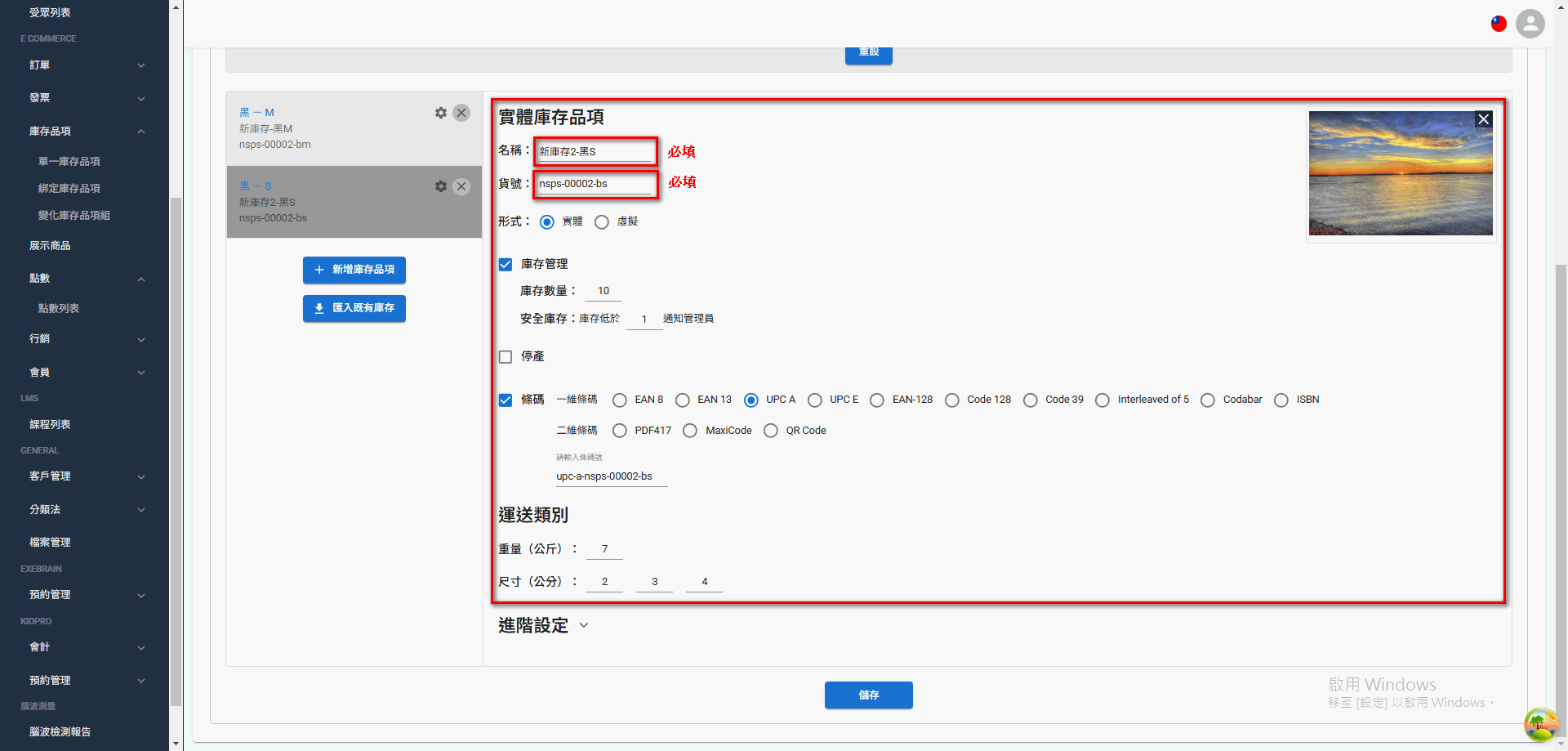Edit the 庫存數量 quantity field

pyautogui.click(x=604, y=291)
